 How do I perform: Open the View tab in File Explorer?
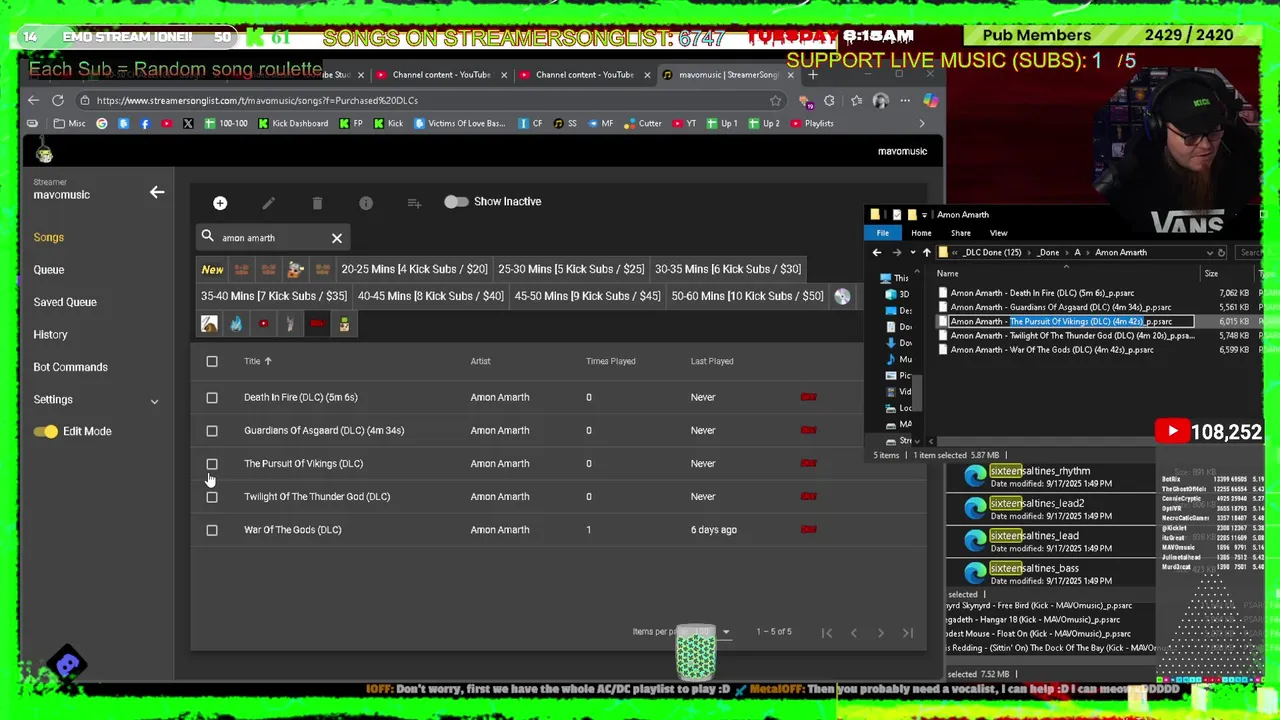coord(998,233)
